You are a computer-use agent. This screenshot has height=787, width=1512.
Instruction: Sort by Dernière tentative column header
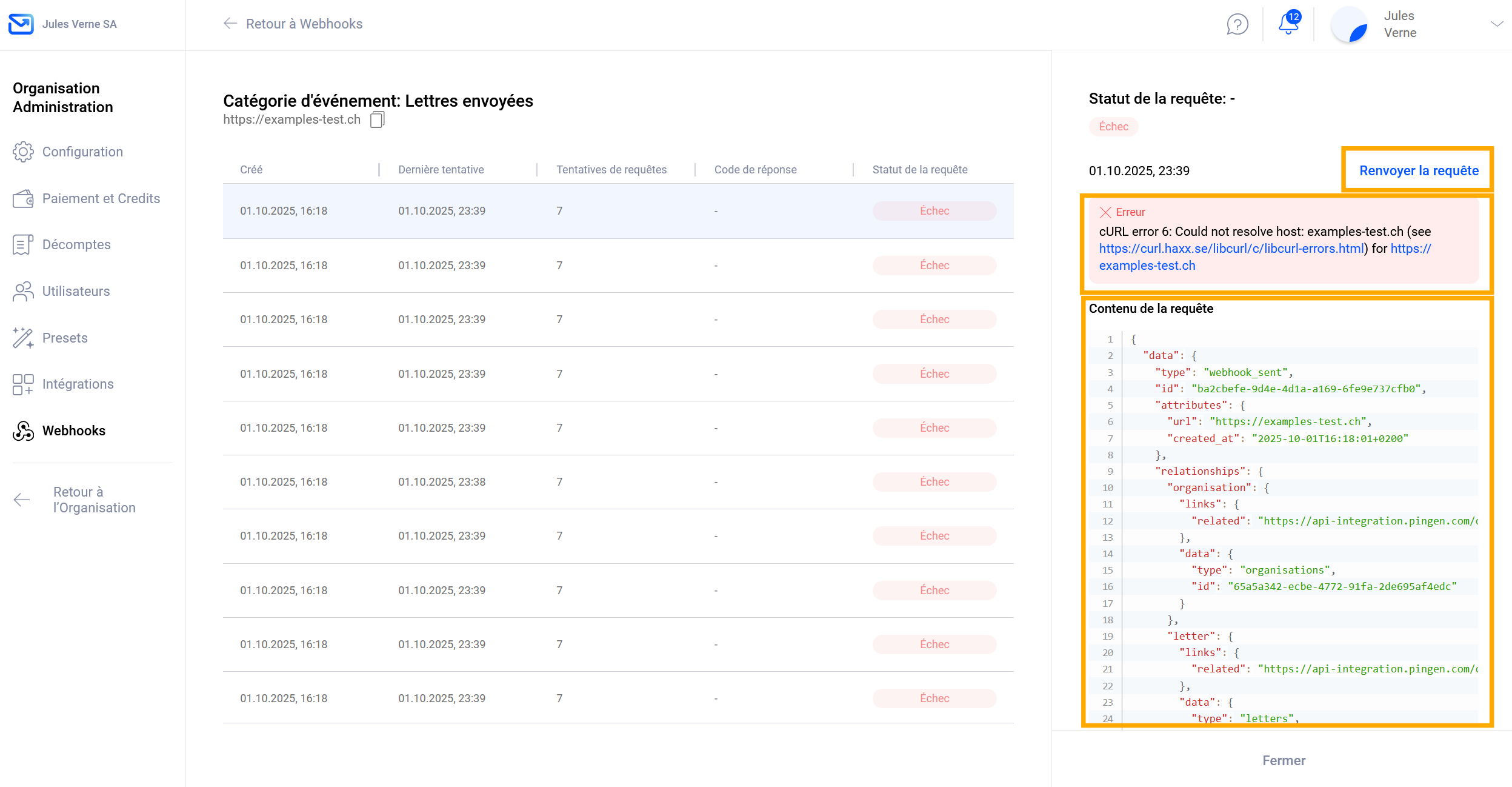click(441, 170)
